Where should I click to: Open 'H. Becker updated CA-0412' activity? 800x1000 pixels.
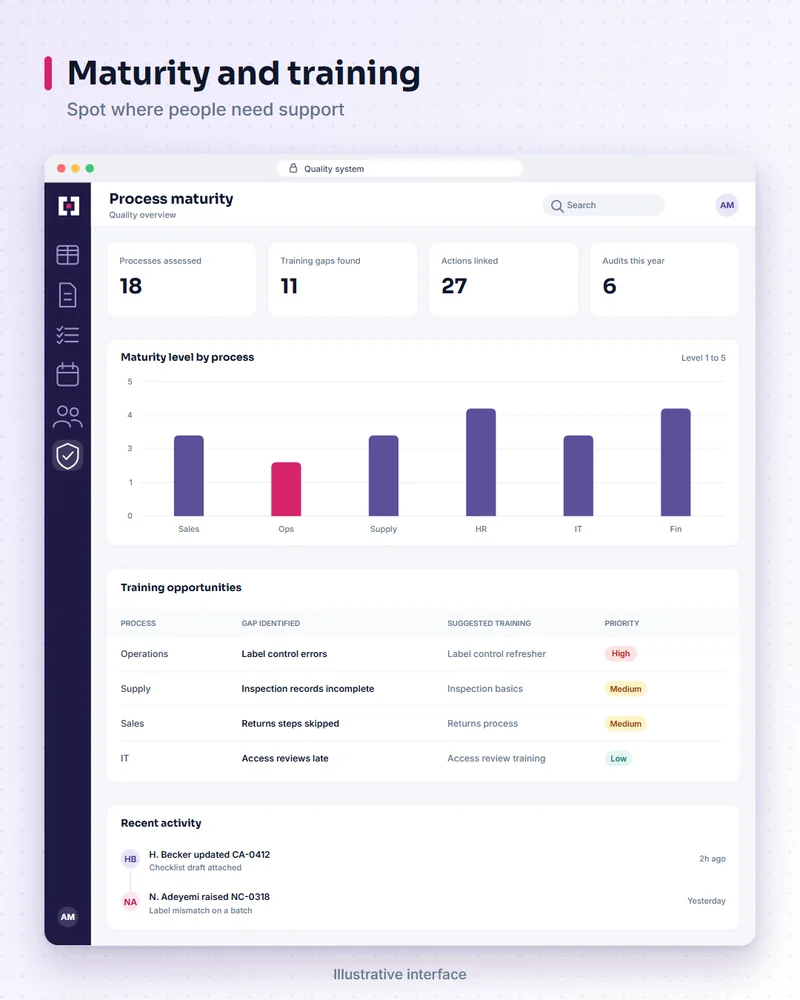tap(209, 855)
